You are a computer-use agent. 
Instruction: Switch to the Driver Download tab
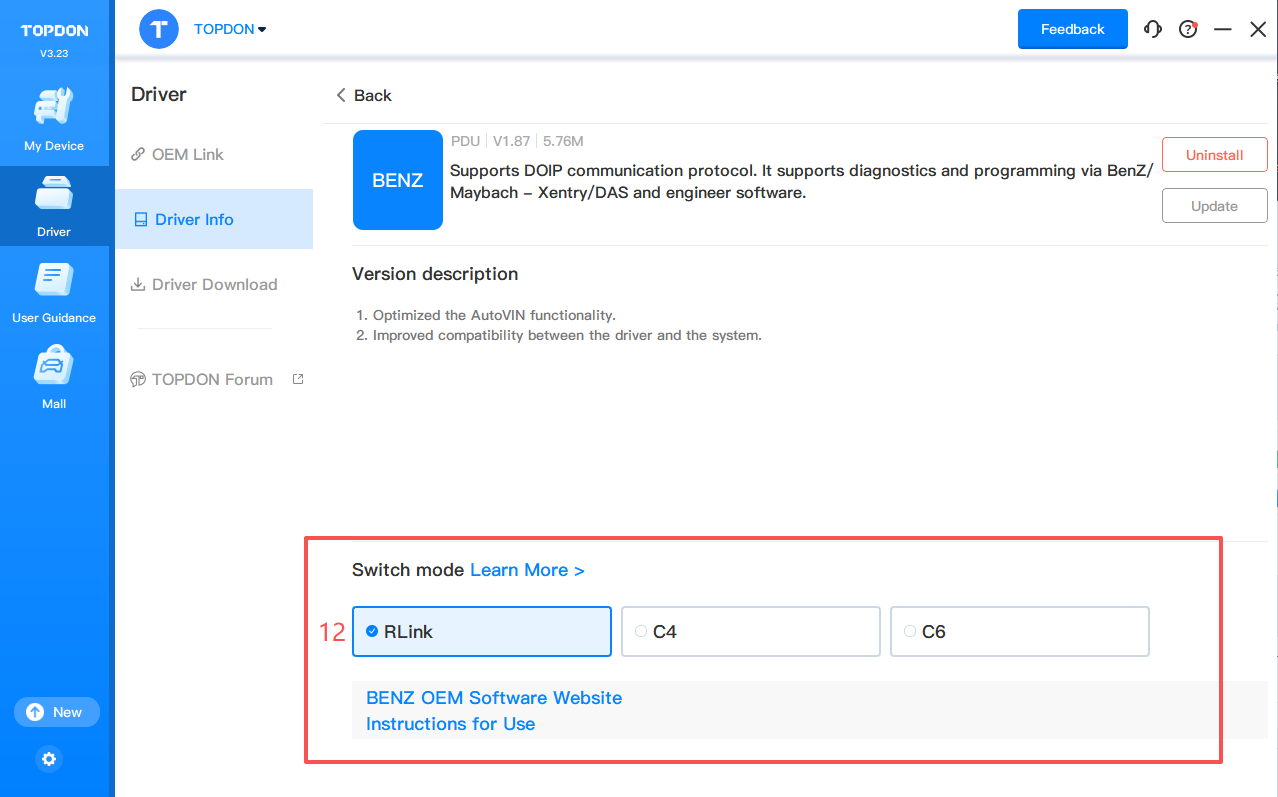213,284
